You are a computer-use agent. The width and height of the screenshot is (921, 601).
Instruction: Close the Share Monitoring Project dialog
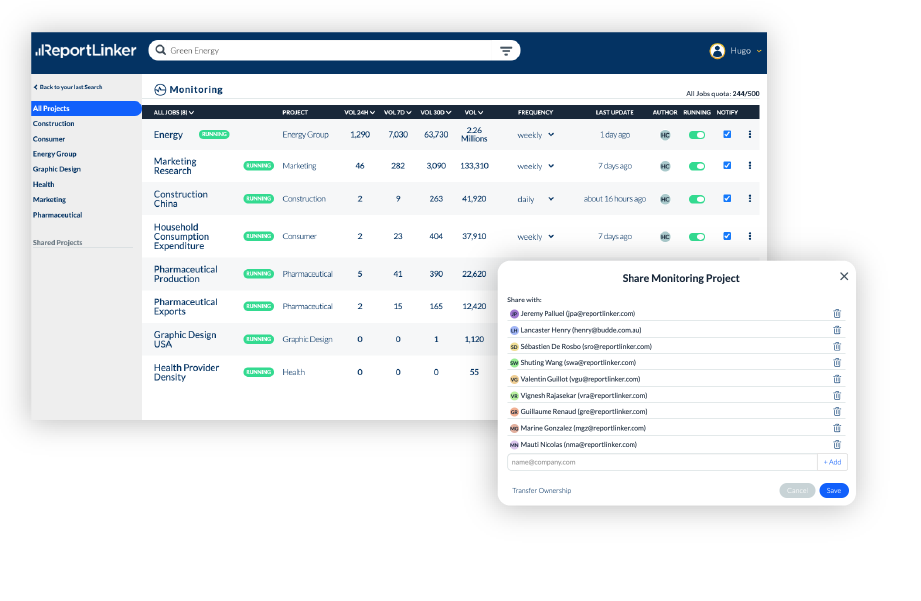tap(844, 276)
